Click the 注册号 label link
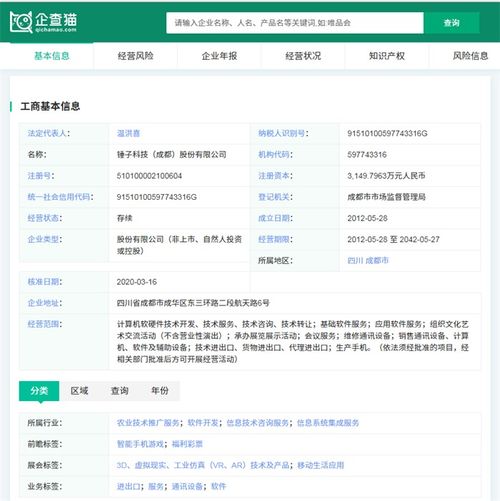Viewport: 500px width, 501px height. (39, 176)
